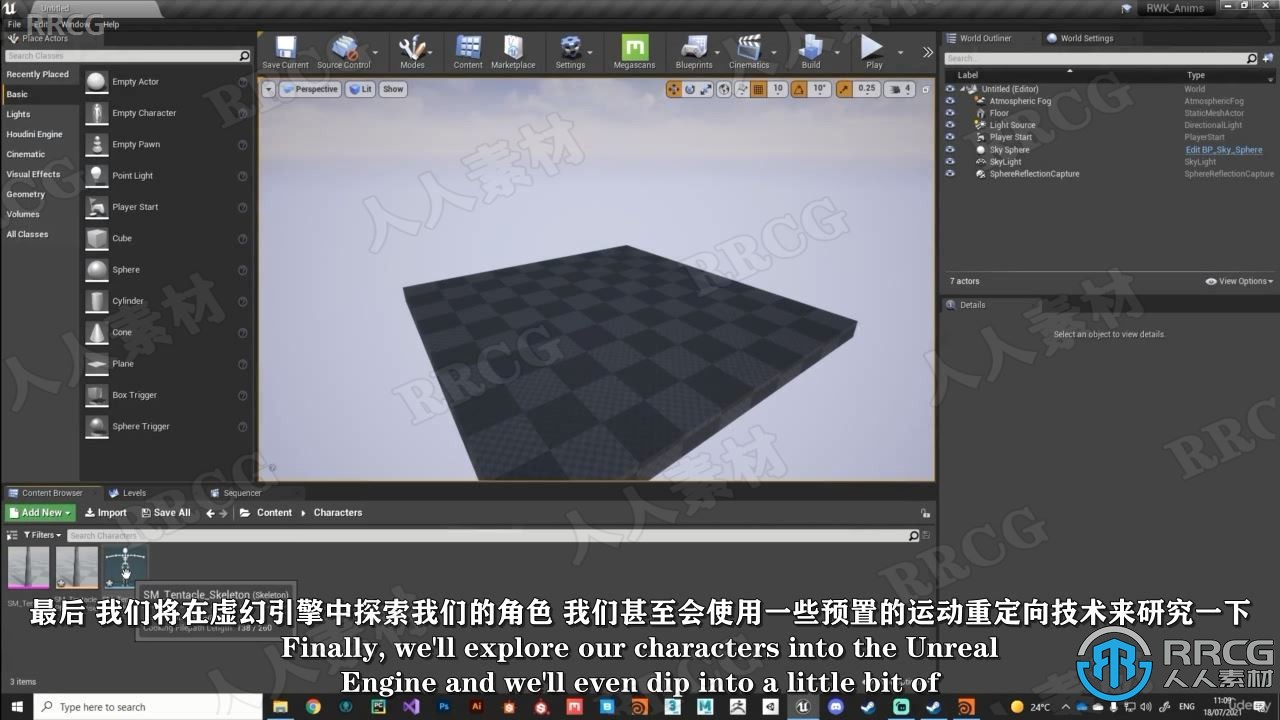
Task: Open the Modes toolbar button
Action: point(412,51)
